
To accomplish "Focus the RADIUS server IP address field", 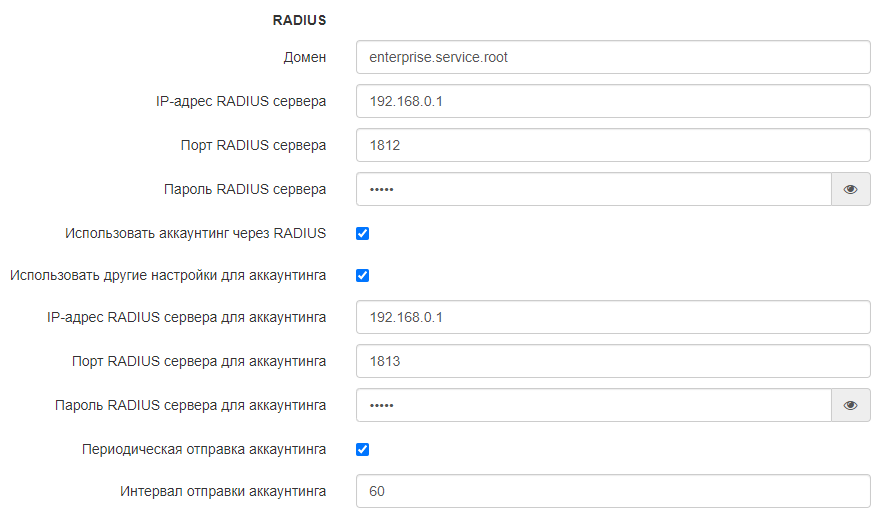I will coord(612,101).
